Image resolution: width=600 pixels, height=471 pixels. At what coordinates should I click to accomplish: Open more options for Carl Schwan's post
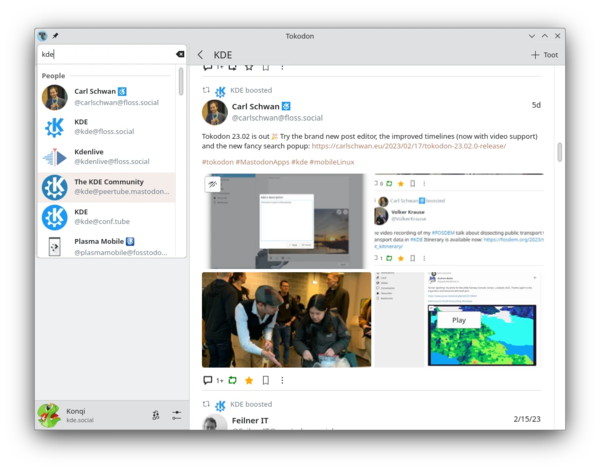(282, 380)
